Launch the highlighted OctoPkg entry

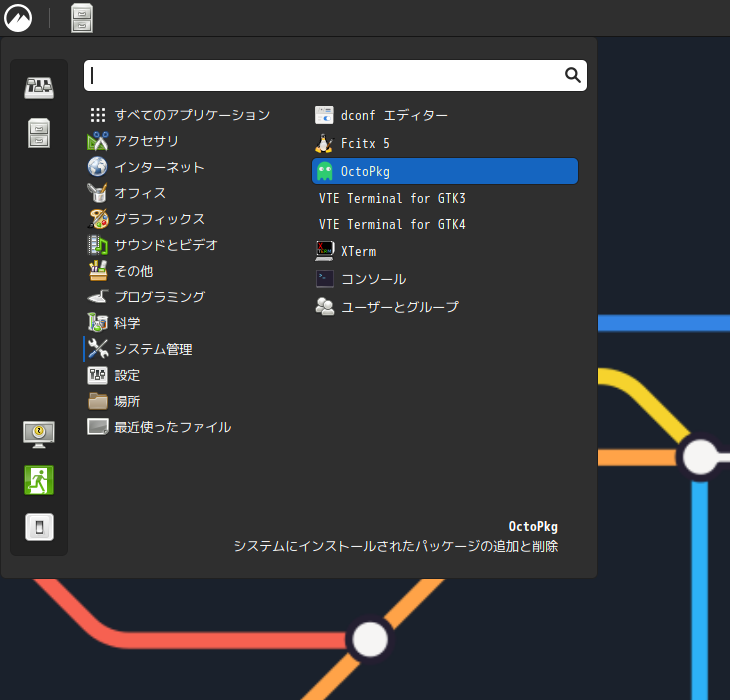[x=445, y=171]
